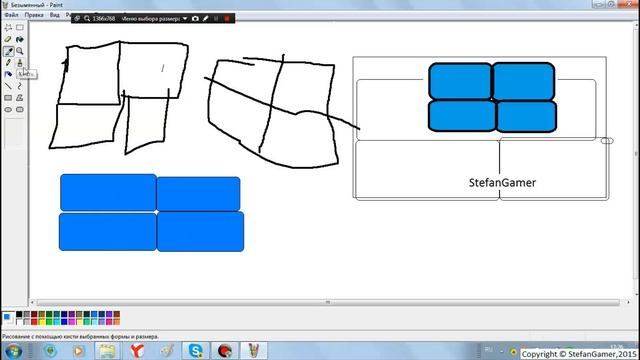
Task: Click the recorder pencil draw icon
Action: click(206, 18)
